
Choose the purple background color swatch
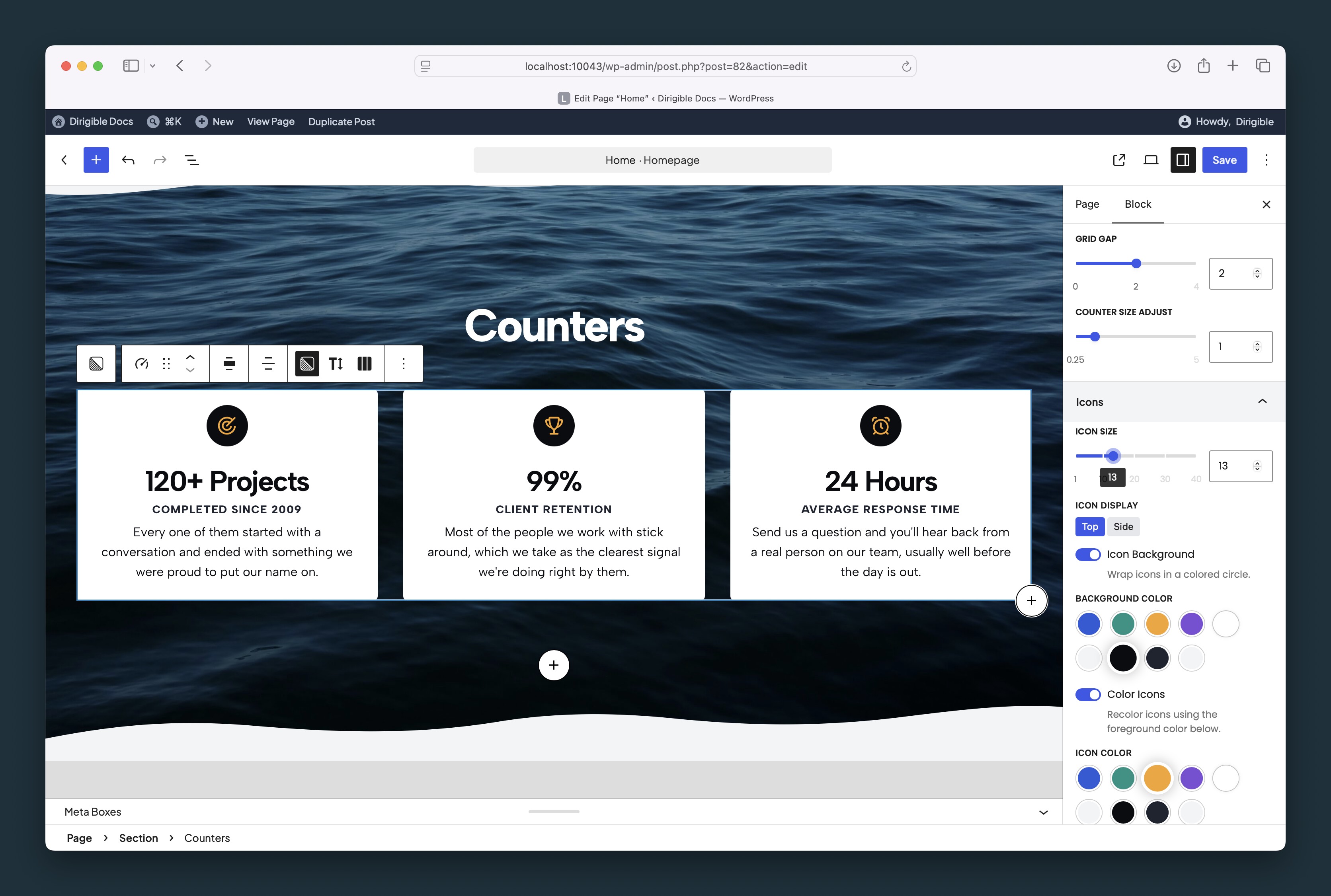pyautogui.click(x=1191, y=624)
